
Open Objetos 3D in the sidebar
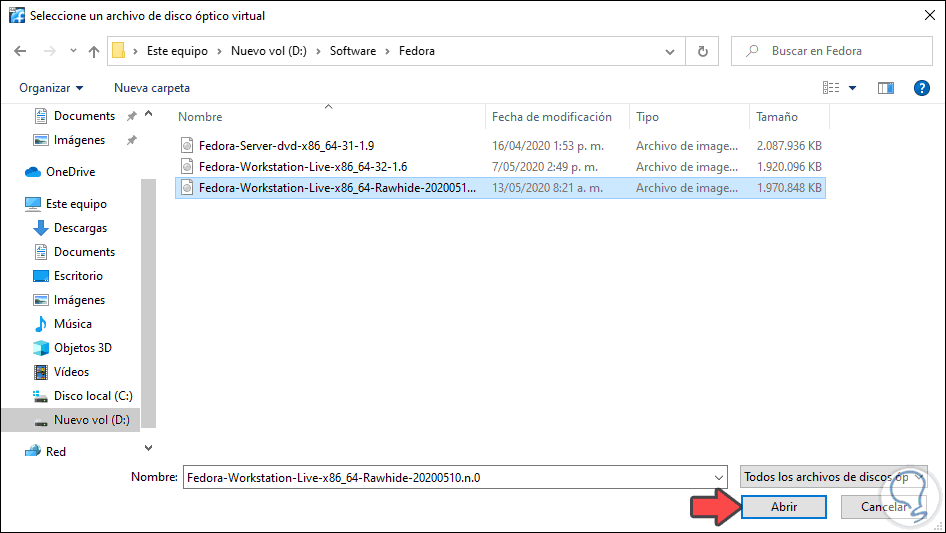pyautogui.click(x=72, y=348)
